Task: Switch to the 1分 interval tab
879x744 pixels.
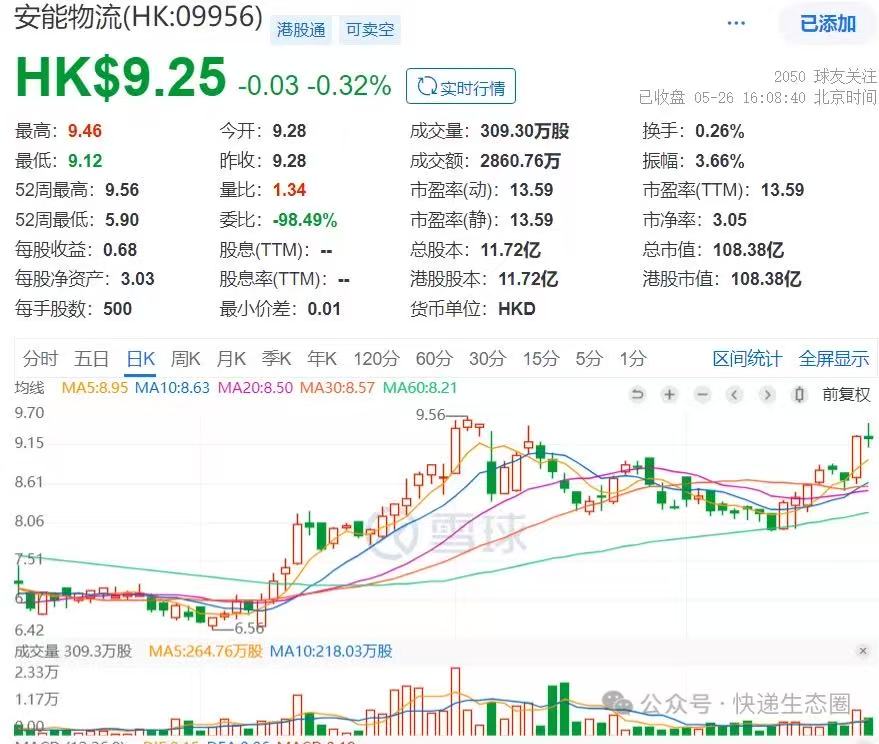Action: coord(633,358)
